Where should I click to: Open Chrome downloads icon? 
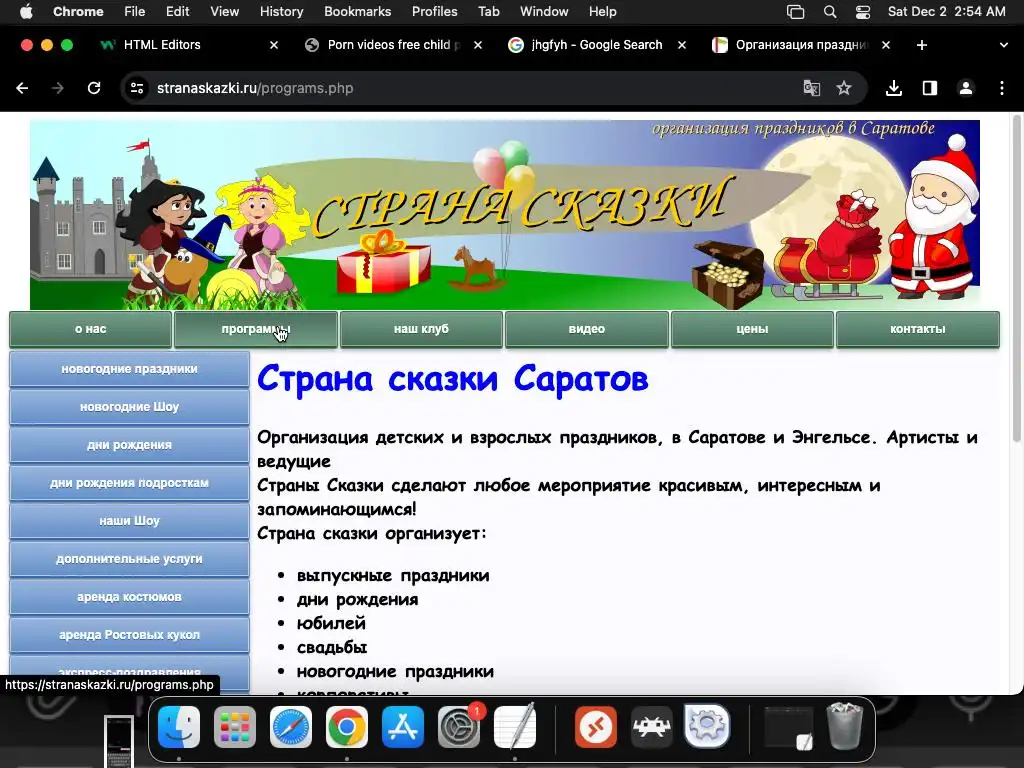coord(894,88)
